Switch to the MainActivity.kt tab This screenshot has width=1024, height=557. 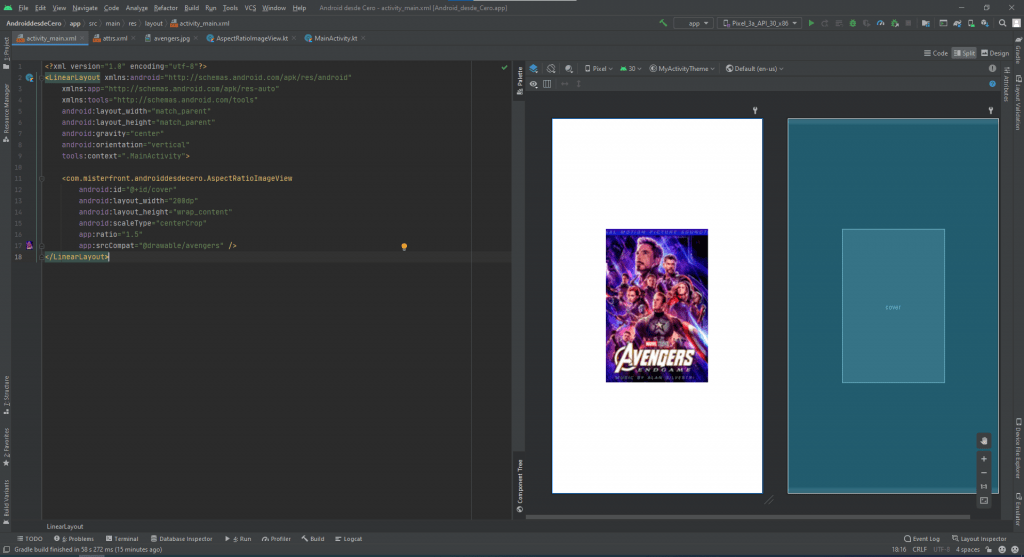click(x=335, y=39)
